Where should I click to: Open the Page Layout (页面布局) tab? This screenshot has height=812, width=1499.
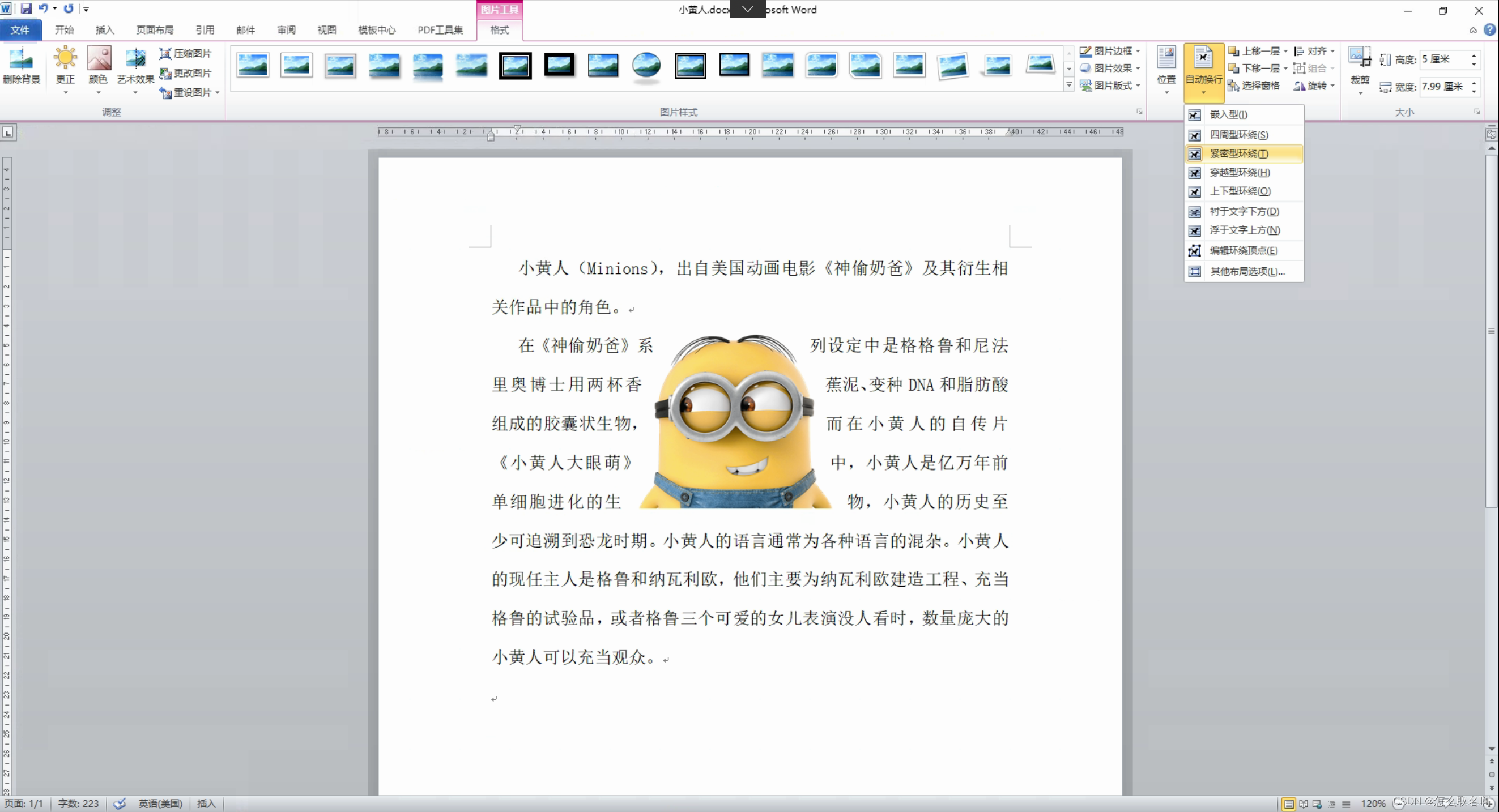click(155, 29)
